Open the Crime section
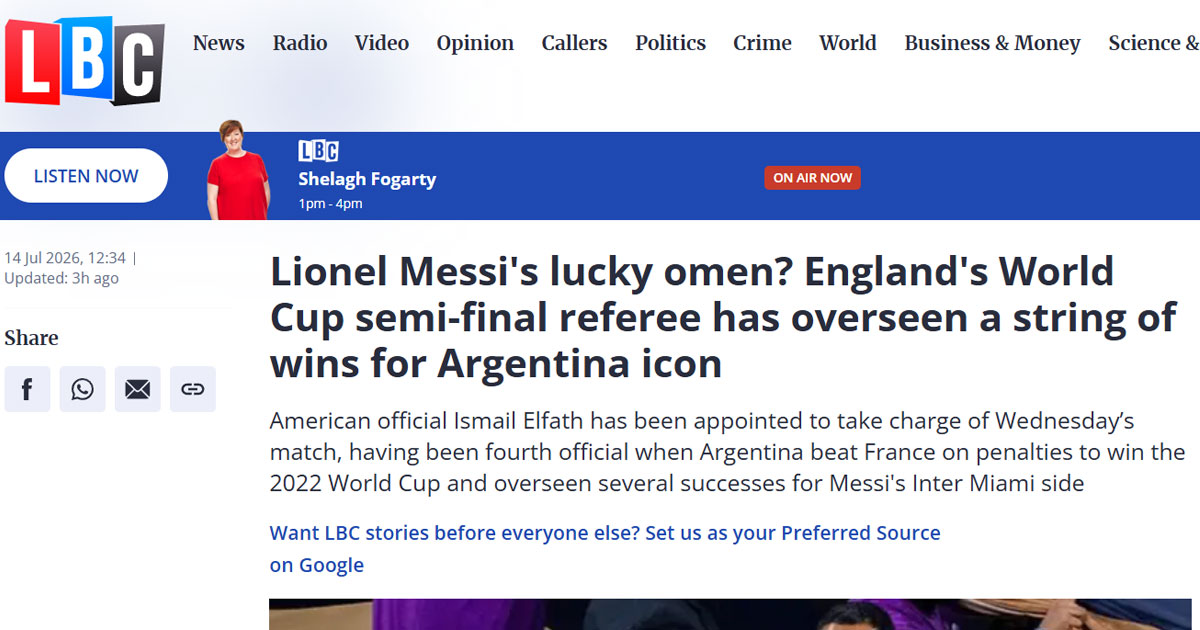Image resolution: width=1200 pixels, height=630 pixels. coord(762,43)
